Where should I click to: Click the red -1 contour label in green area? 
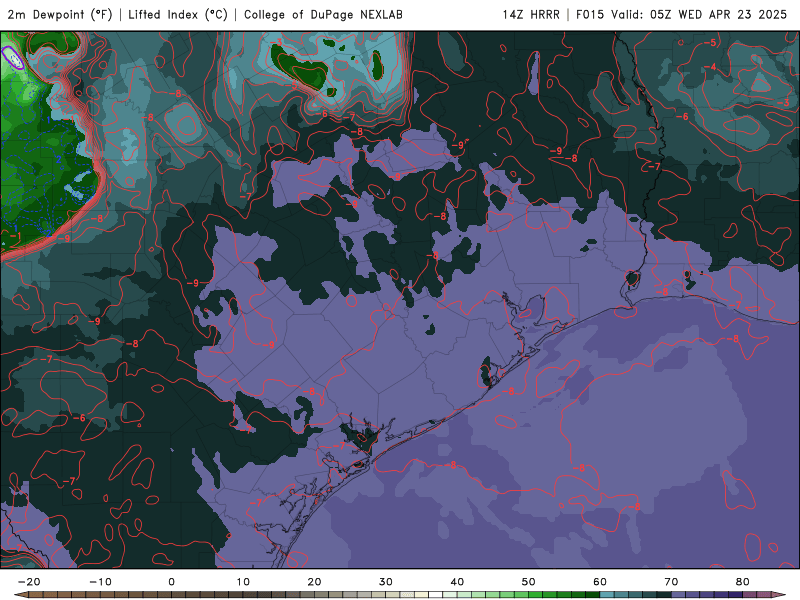[x=15, y=236]
